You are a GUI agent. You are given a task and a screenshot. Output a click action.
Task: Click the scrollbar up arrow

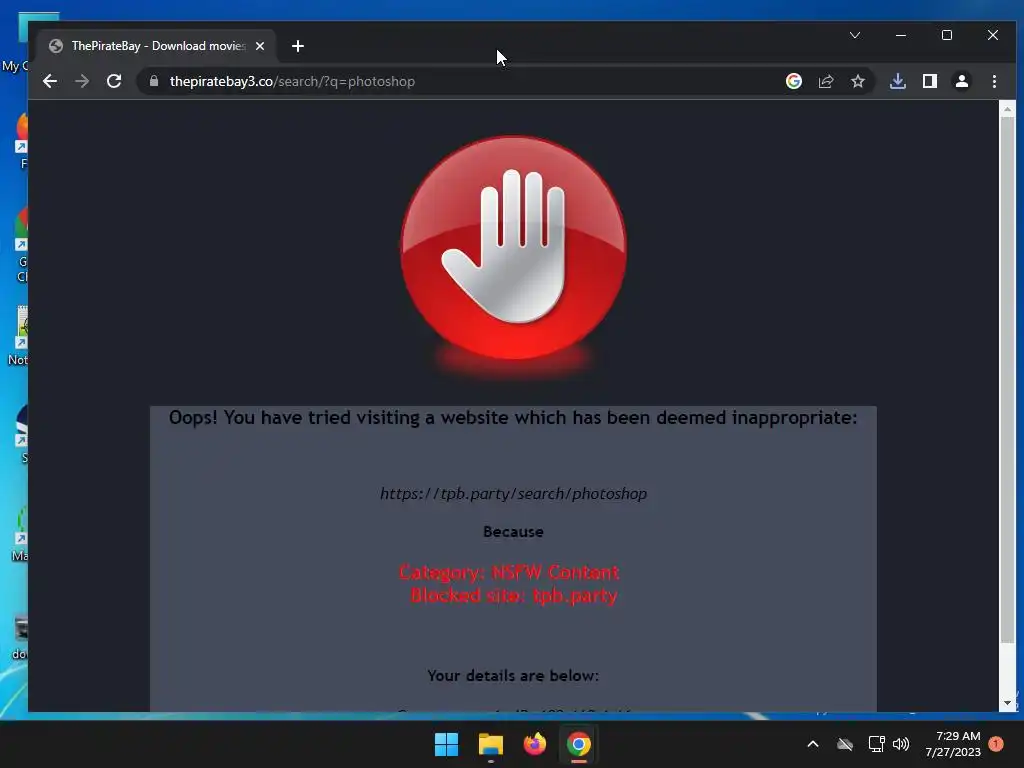(1007, 109)
